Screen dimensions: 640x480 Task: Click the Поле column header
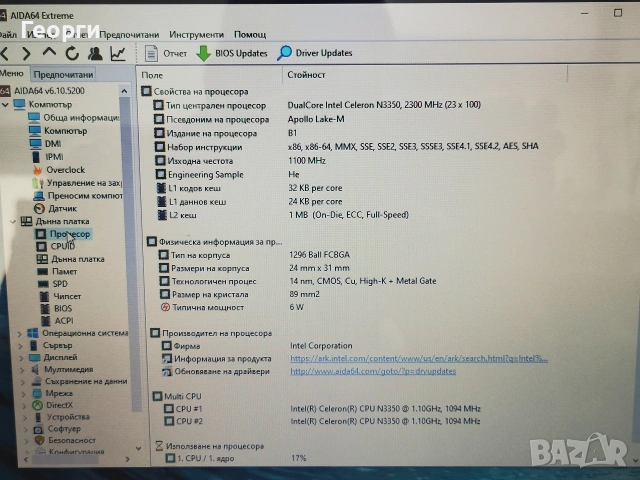pyautogui.click(x=152, y=75)
